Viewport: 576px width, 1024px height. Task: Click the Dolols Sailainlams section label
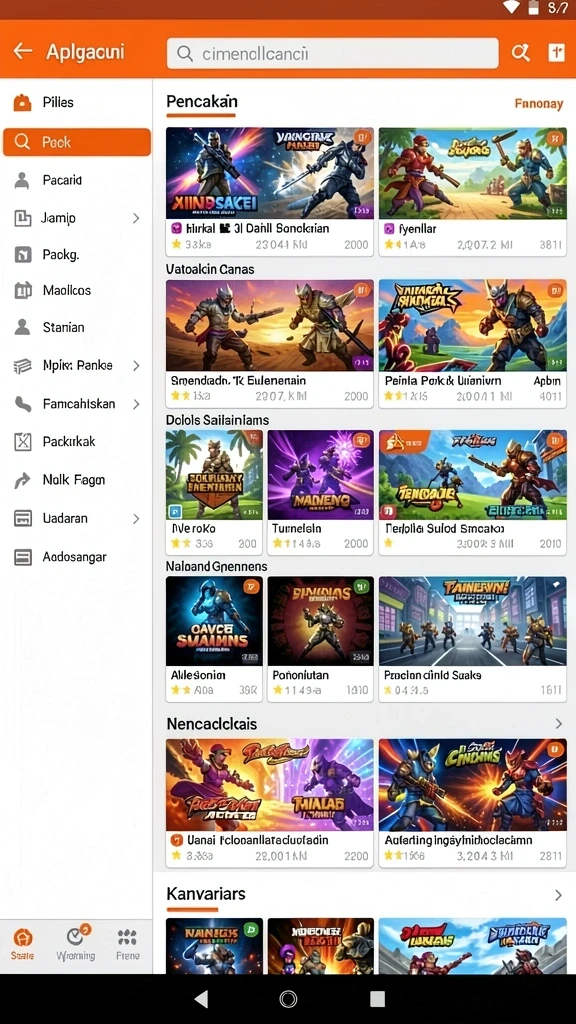click(217, 420)
